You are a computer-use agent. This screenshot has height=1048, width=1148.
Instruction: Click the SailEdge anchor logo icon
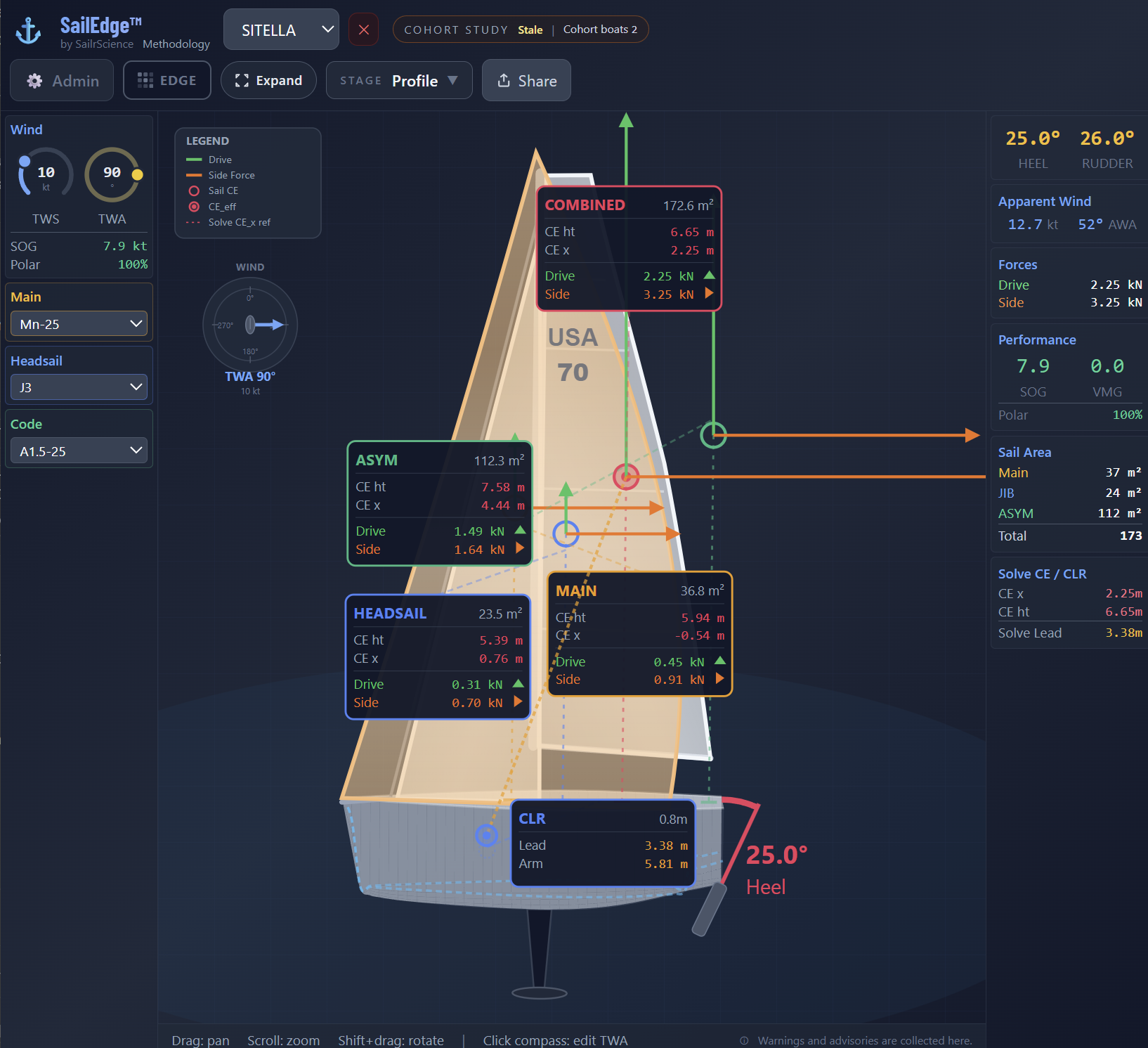[29, 31]
